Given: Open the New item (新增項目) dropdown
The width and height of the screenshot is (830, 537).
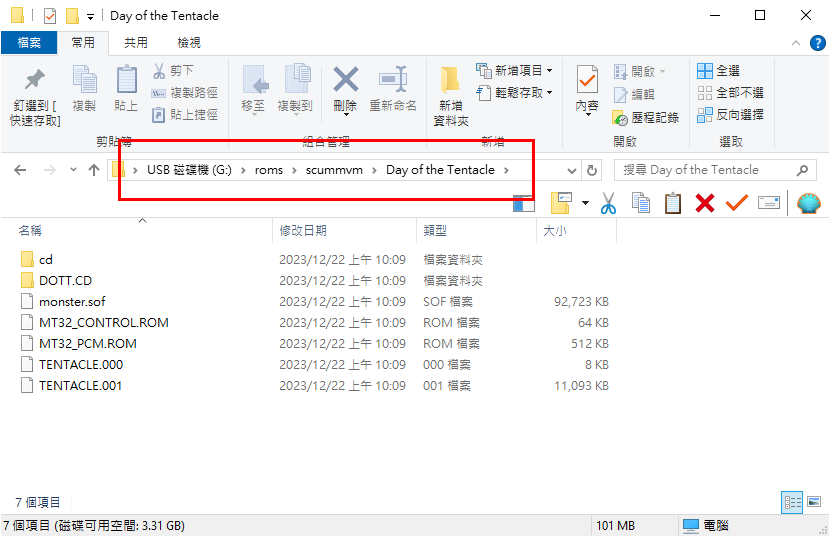Looking at the screenshot, I should point(514,70).
